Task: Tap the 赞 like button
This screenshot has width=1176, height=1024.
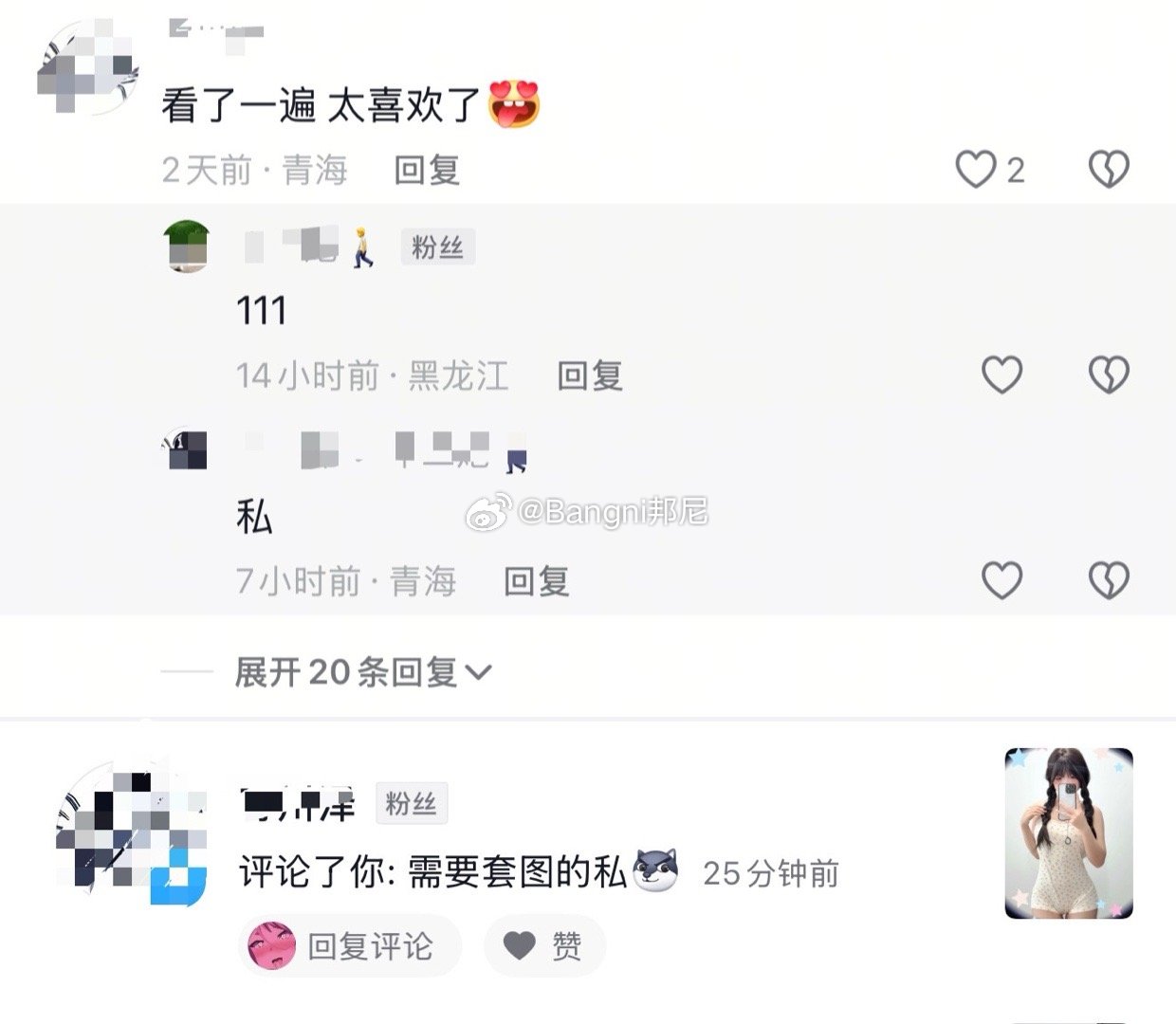Action: [544, 945]
